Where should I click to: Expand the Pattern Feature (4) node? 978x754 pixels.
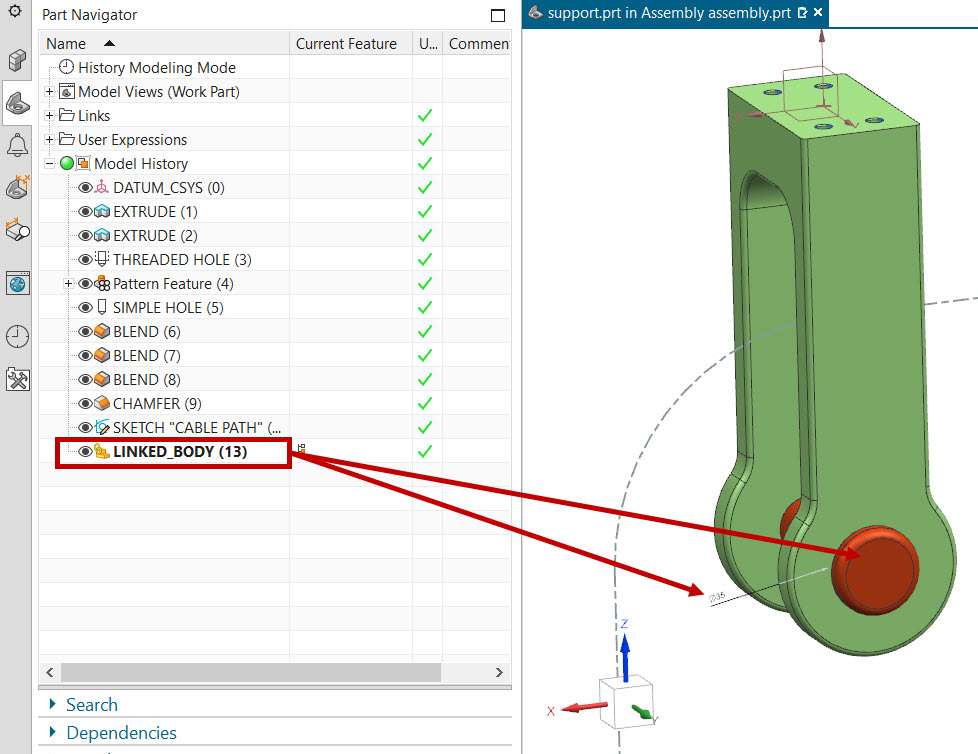[68, 284]
